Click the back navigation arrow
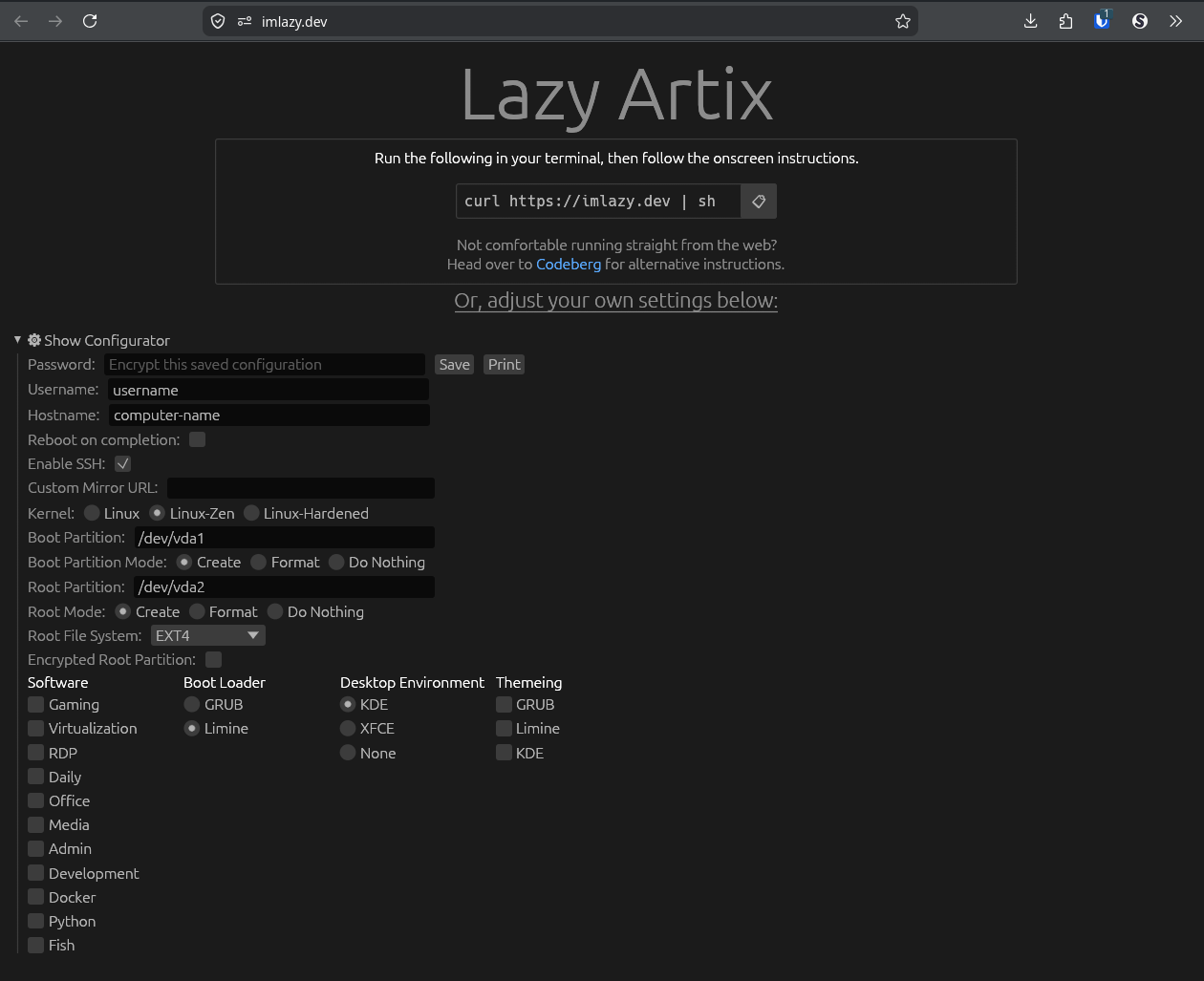The image size is (1204, 981). [21, 21]
